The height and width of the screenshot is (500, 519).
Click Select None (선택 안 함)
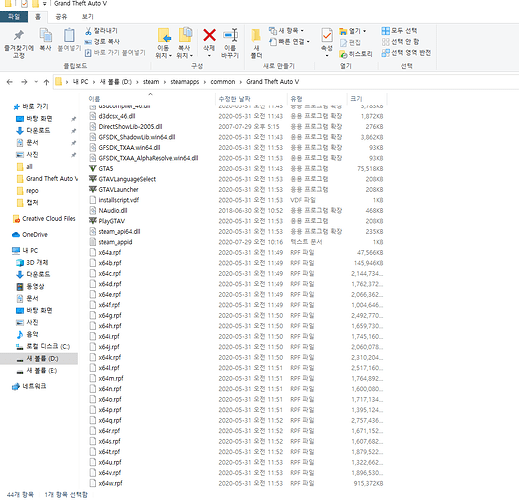tap(400, 42)
